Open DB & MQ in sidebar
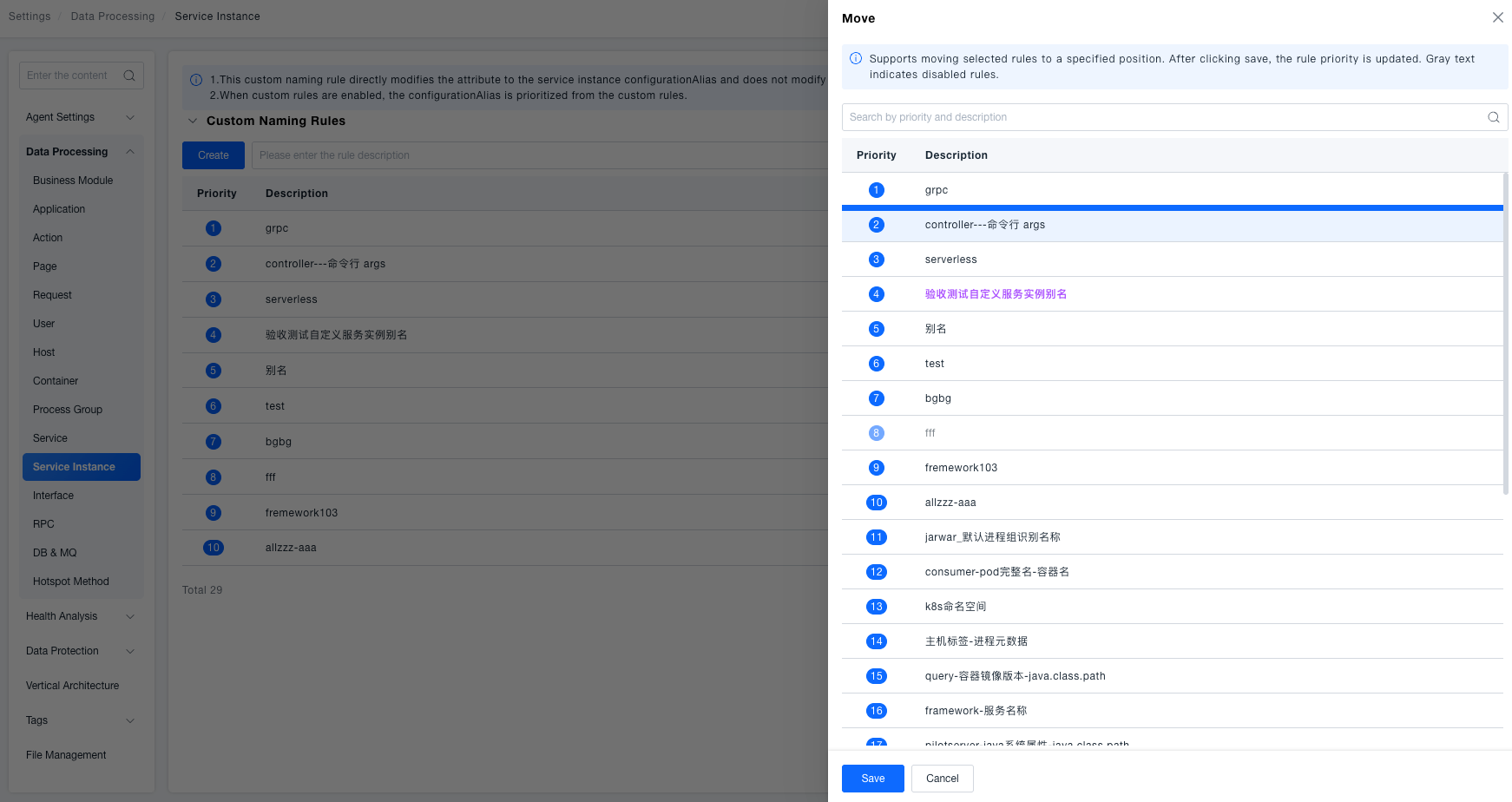 point(55,553)
